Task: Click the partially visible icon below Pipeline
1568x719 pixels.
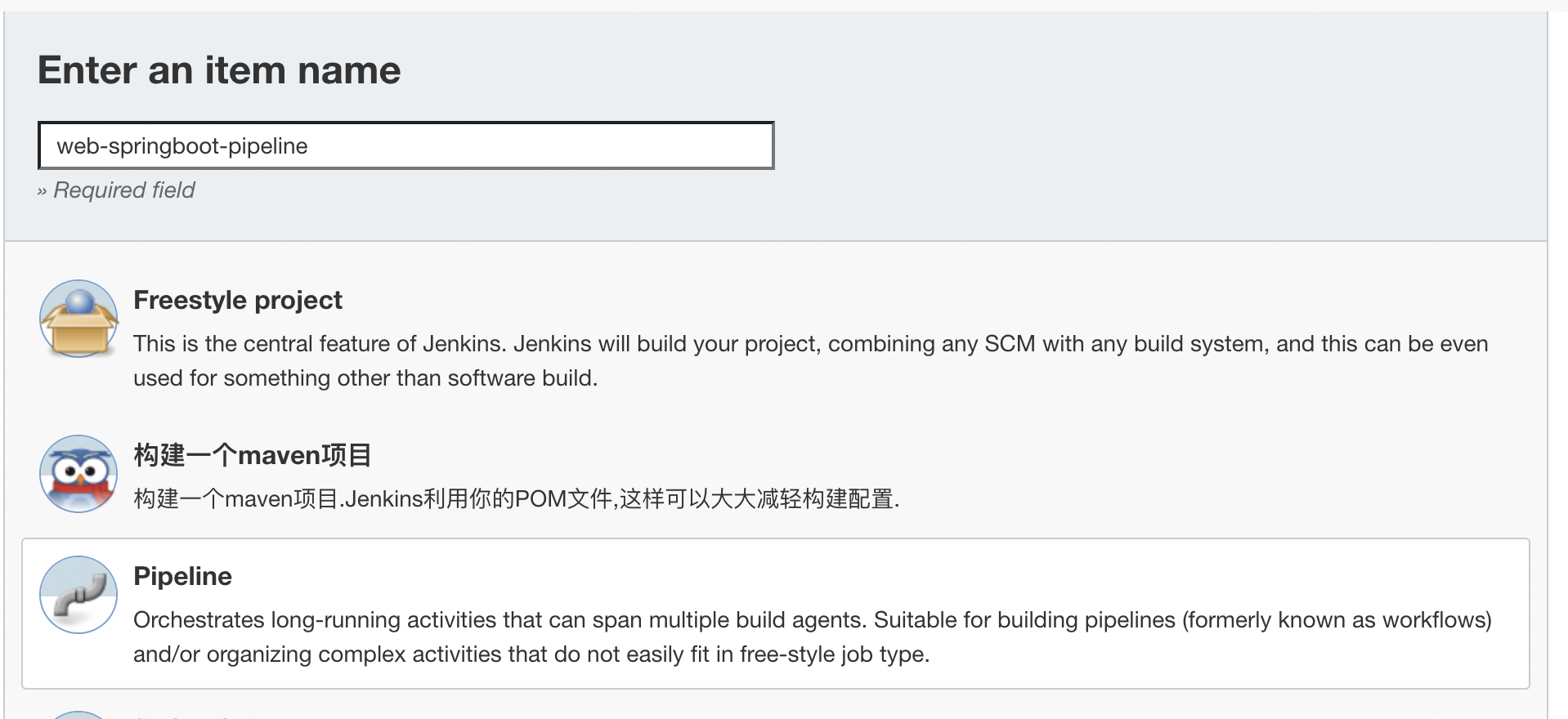Action: (78, 715)
